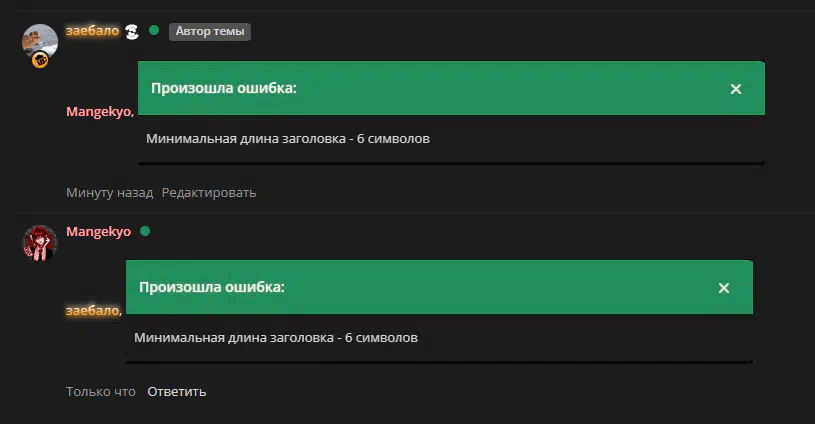The image size is (815, 424).
Task: Click Произошла ошибка header in заебало's post
Action: click(224, 88)
